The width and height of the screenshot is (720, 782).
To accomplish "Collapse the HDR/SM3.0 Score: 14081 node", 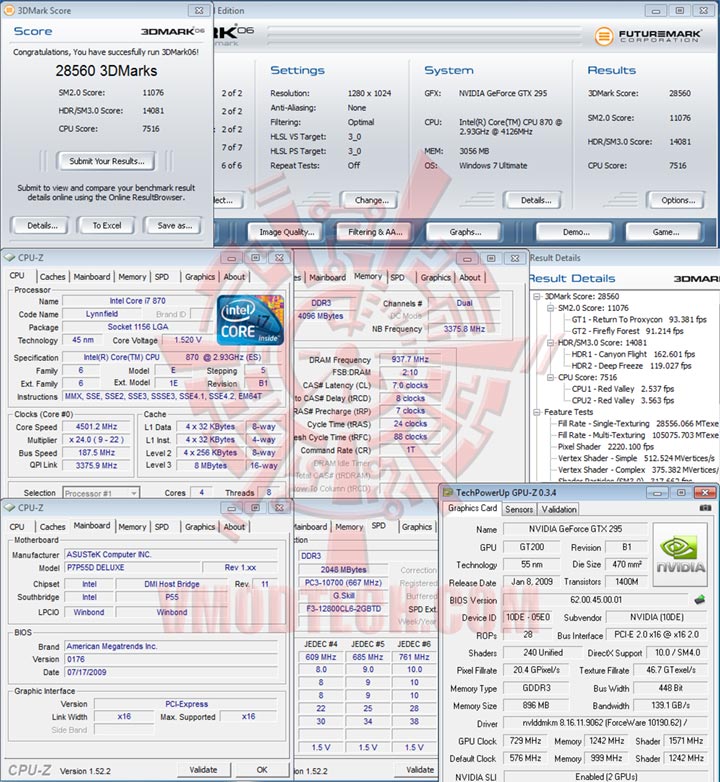I will coord(550,343).
